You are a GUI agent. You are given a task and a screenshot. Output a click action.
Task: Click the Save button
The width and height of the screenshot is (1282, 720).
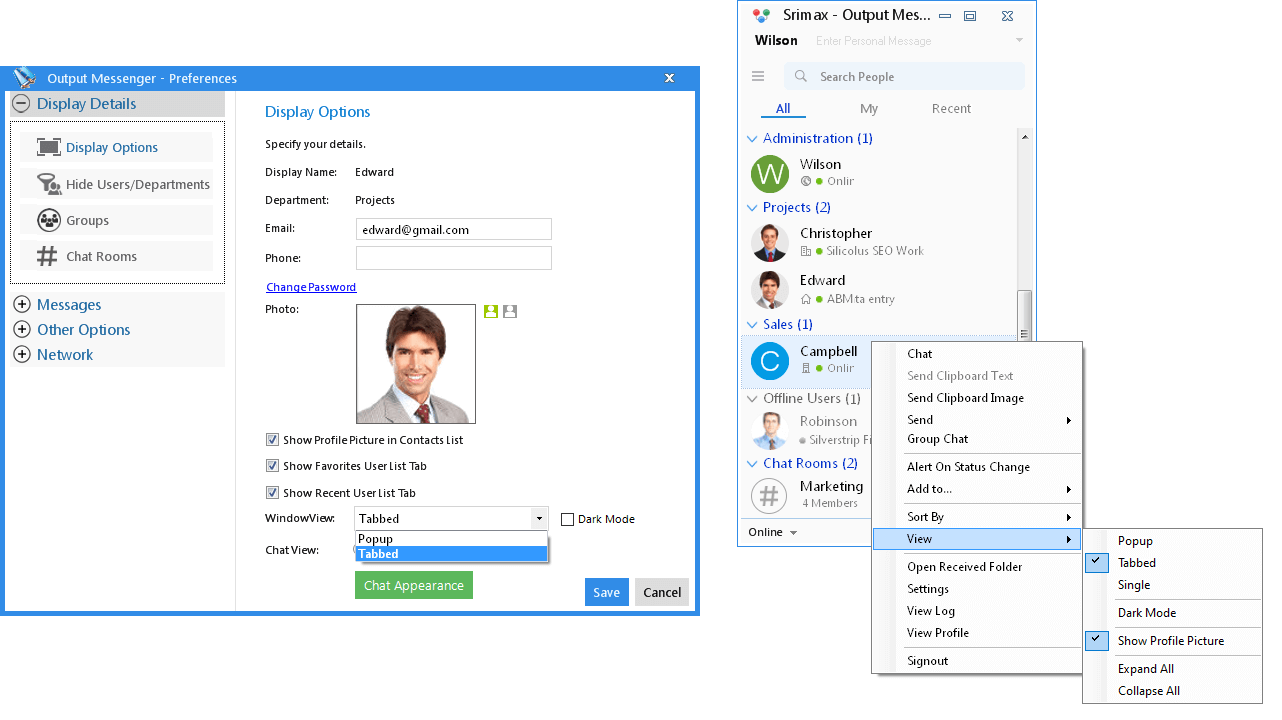[x=607, y=592]
